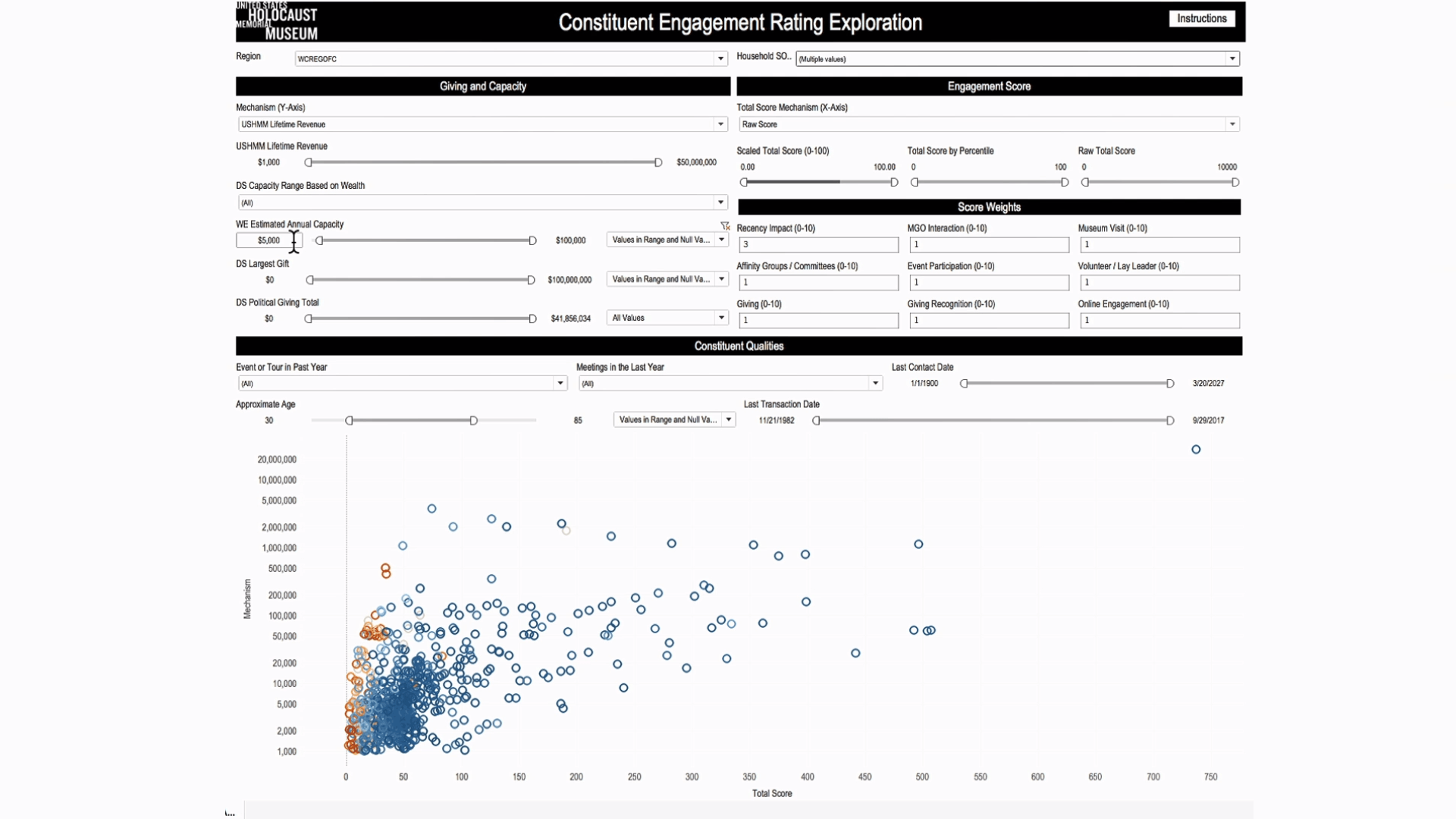The image size is (1456, 819).
Task: Open the DS Political Giving Total All Values dropdown
Action: [720, 318]
